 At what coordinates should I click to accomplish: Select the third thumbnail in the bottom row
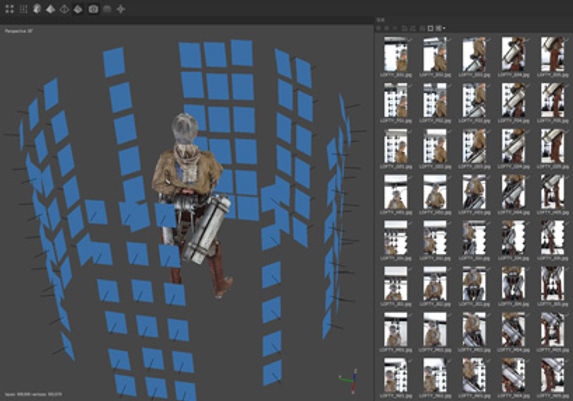[474, 375]
